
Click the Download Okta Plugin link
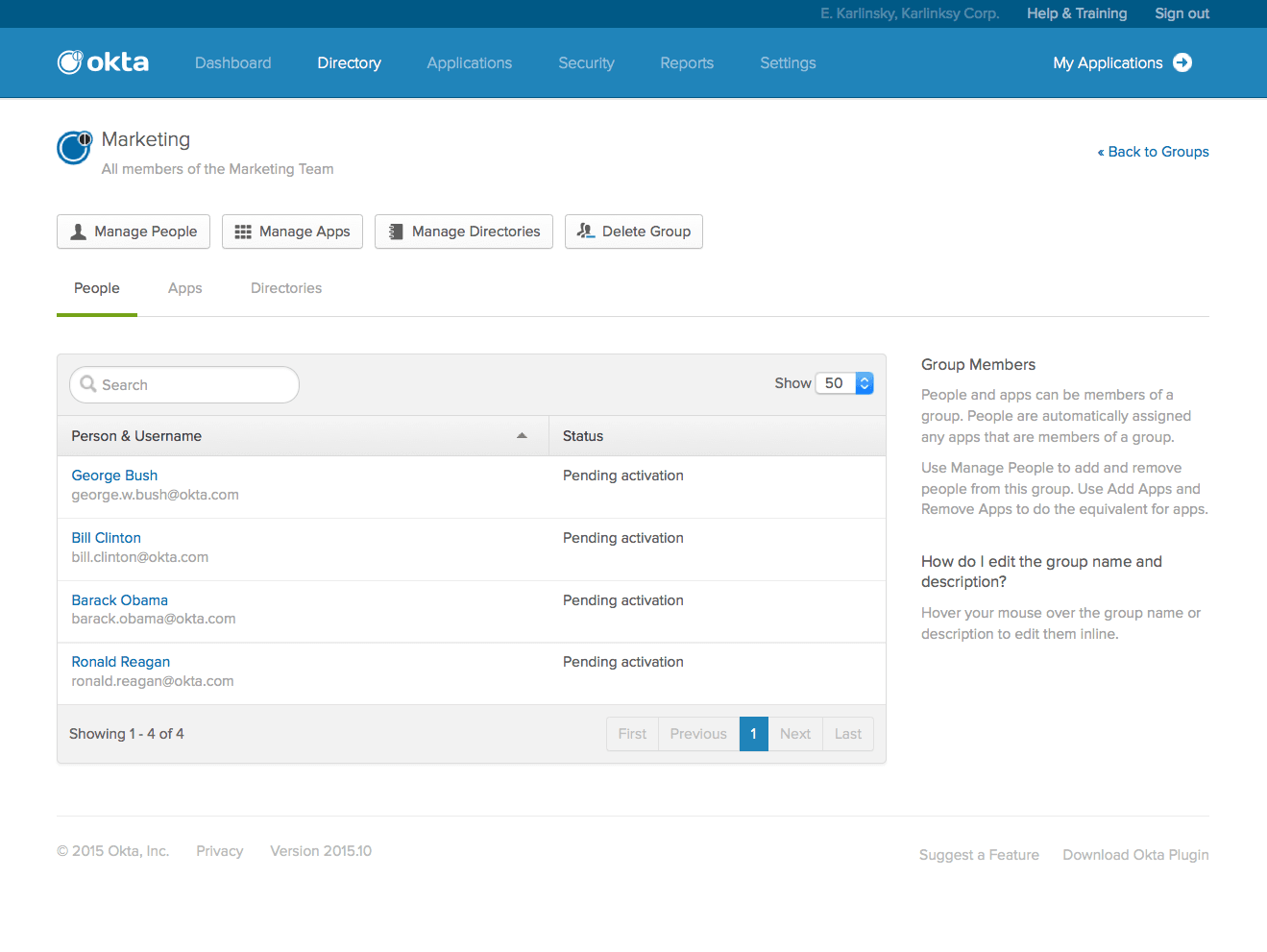pos(1135,855)
